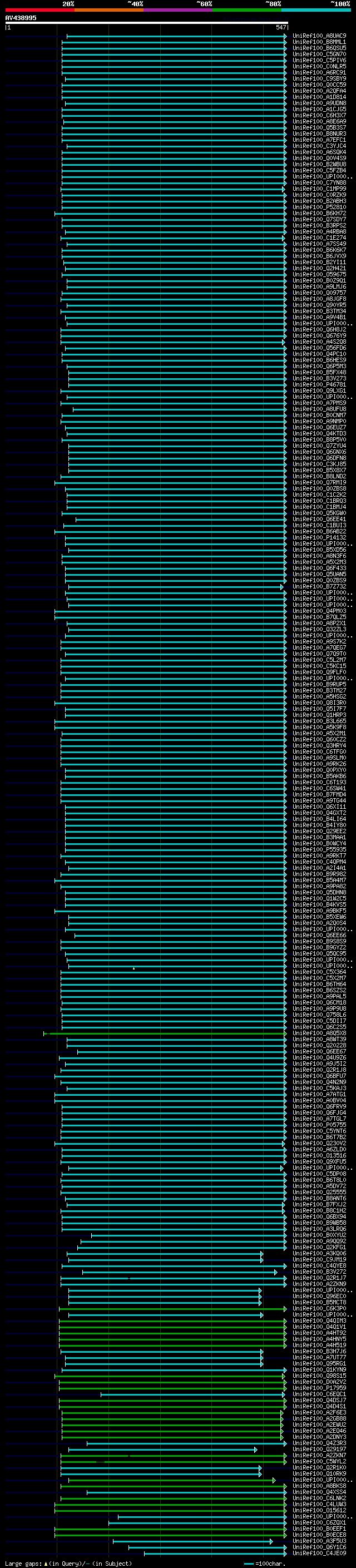This screenshot has height=1568, width=356.
Task: Click hit name UniRef100_A9QQ92
Action: click(319, 1241)
